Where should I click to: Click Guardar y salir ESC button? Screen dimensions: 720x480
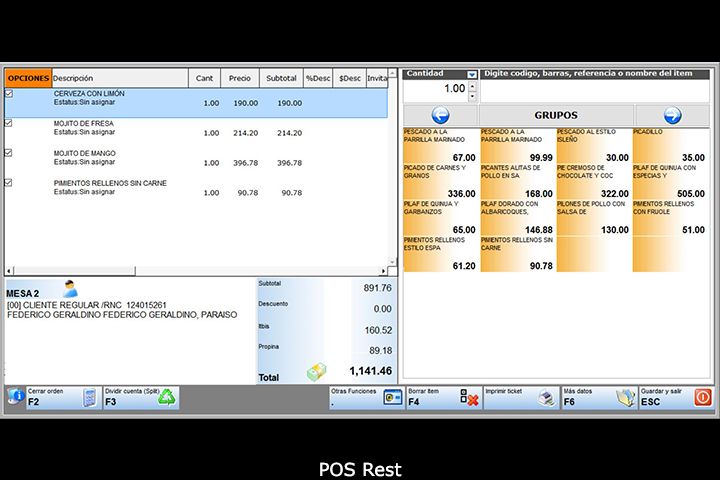pyautogui.click(x=675, y=397)
